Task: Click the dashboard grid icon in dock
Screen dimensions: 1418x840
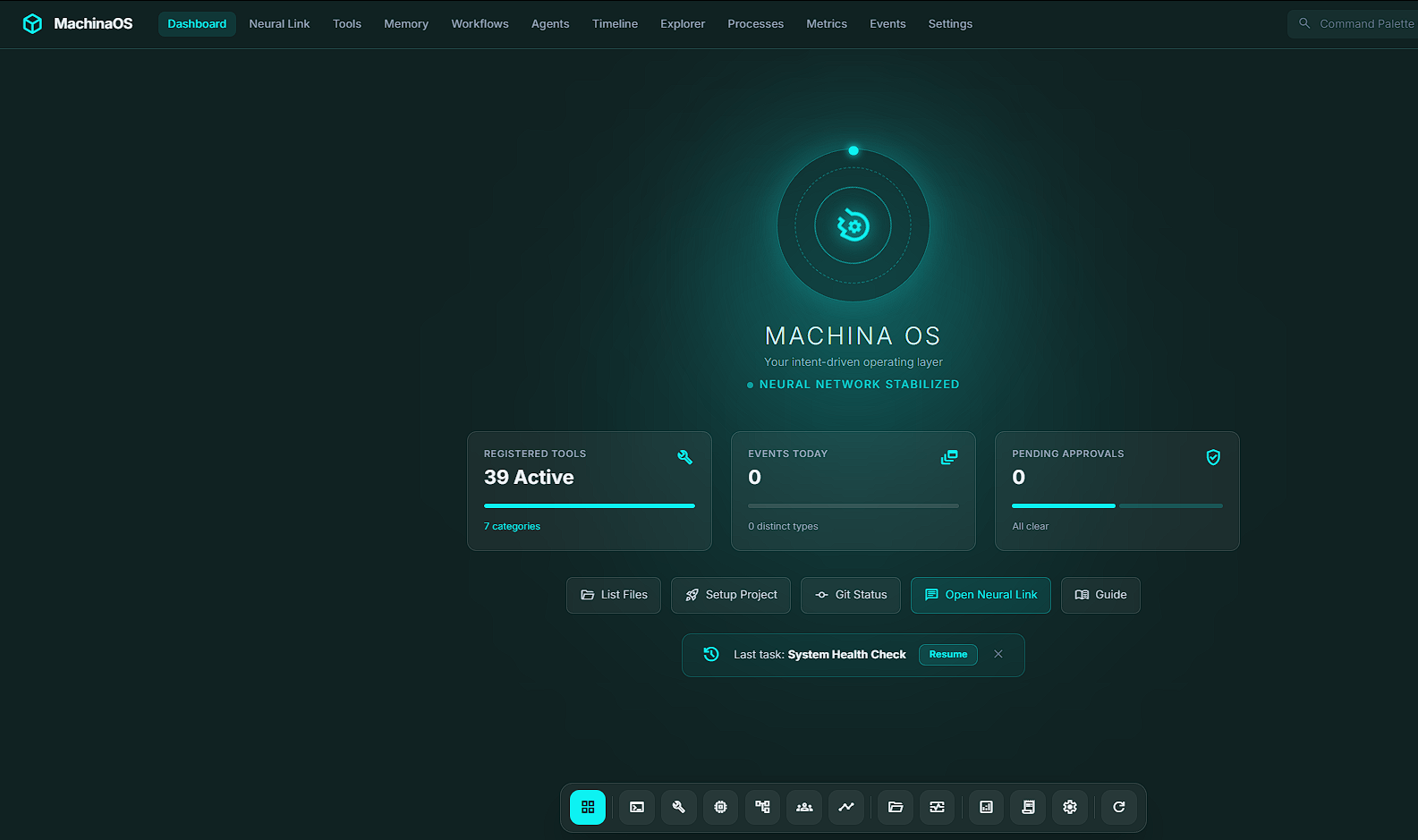Action: (588, 807)
